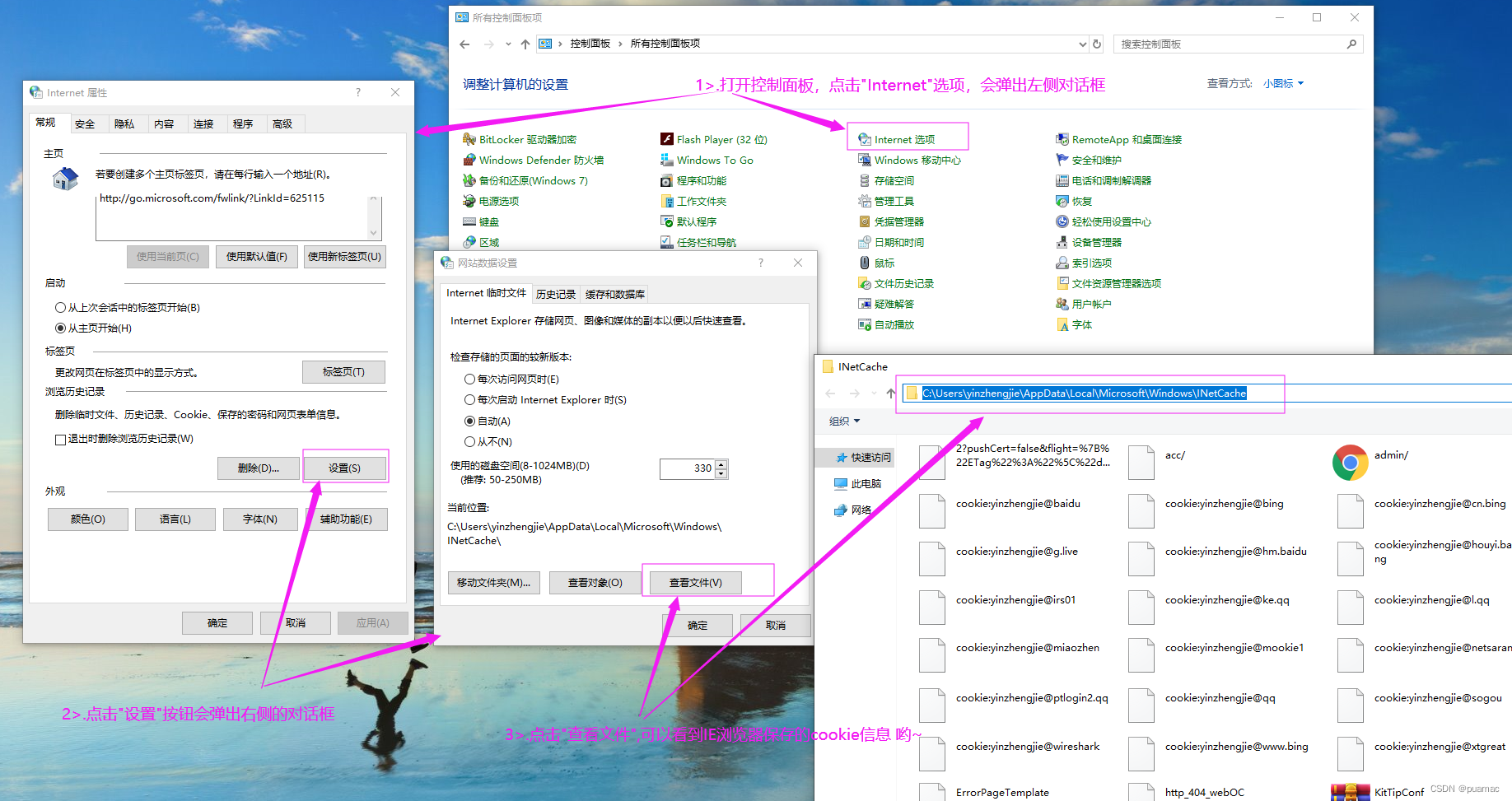Screen dimensions: 1512x801
Task: Open BitLocker 驱动器加密 in Control Panel
Action: tap(520, 140)
